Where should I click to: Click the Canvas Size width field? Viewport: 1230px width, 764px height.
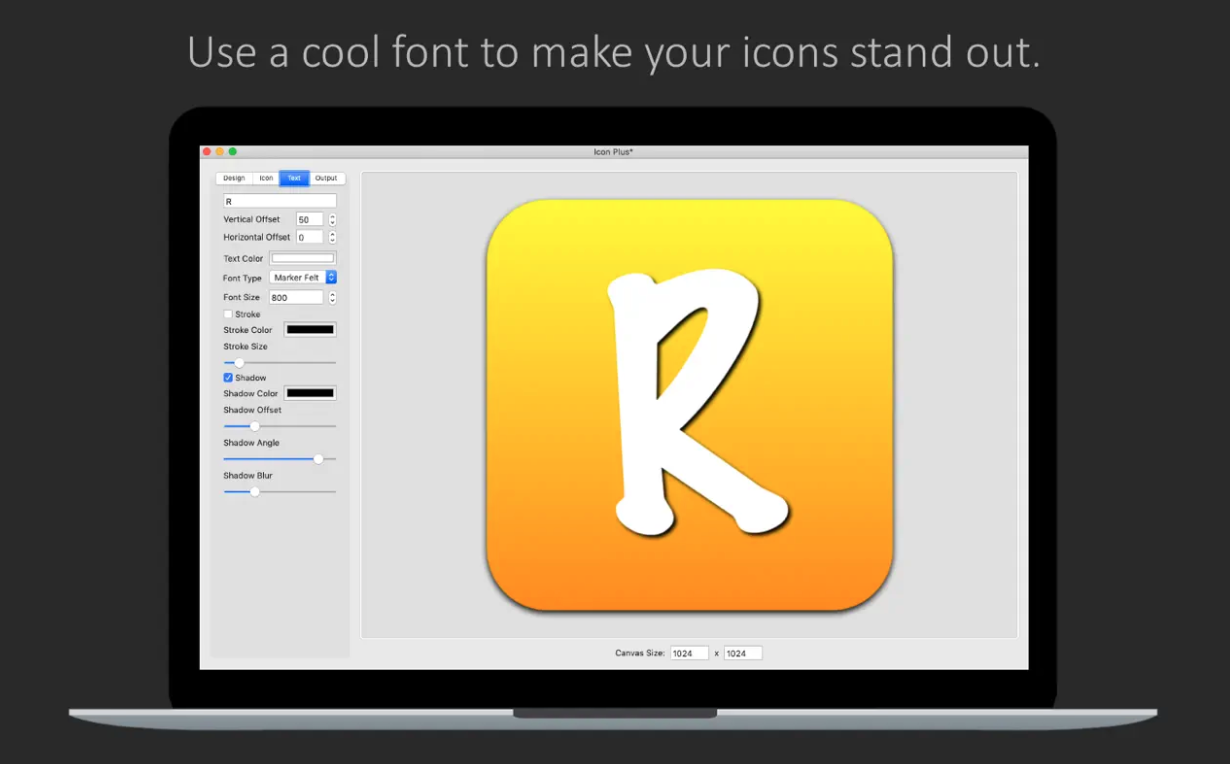(689, 653)
